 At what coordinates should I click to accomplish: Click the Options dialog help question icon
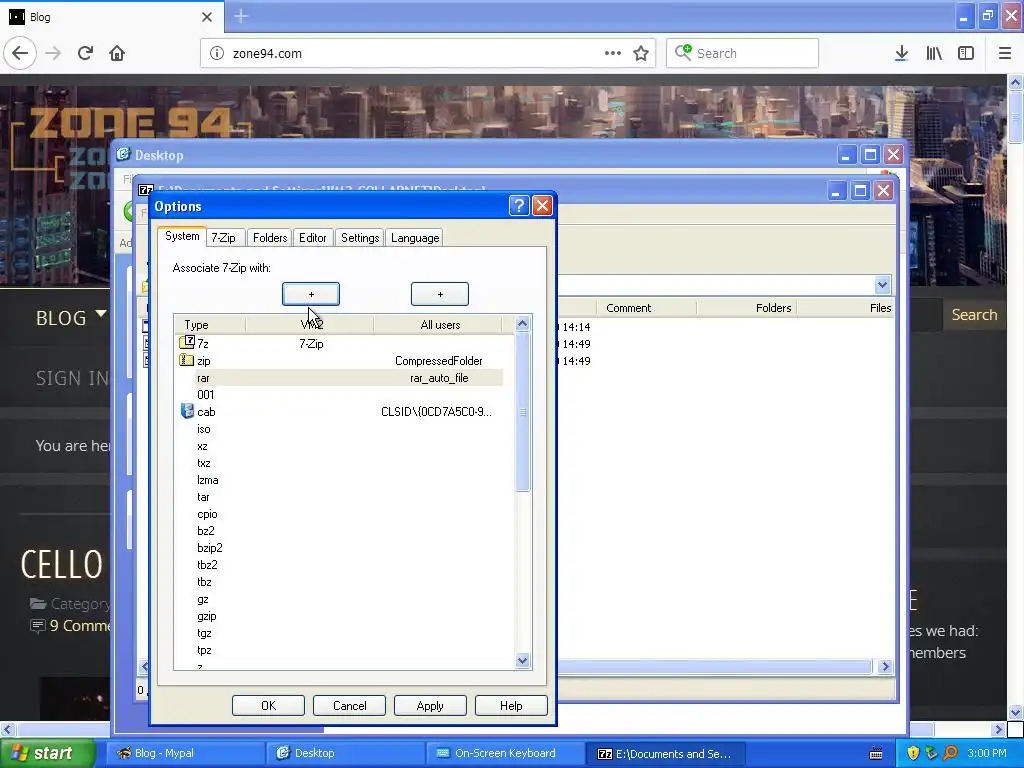(x=519, y=206)
